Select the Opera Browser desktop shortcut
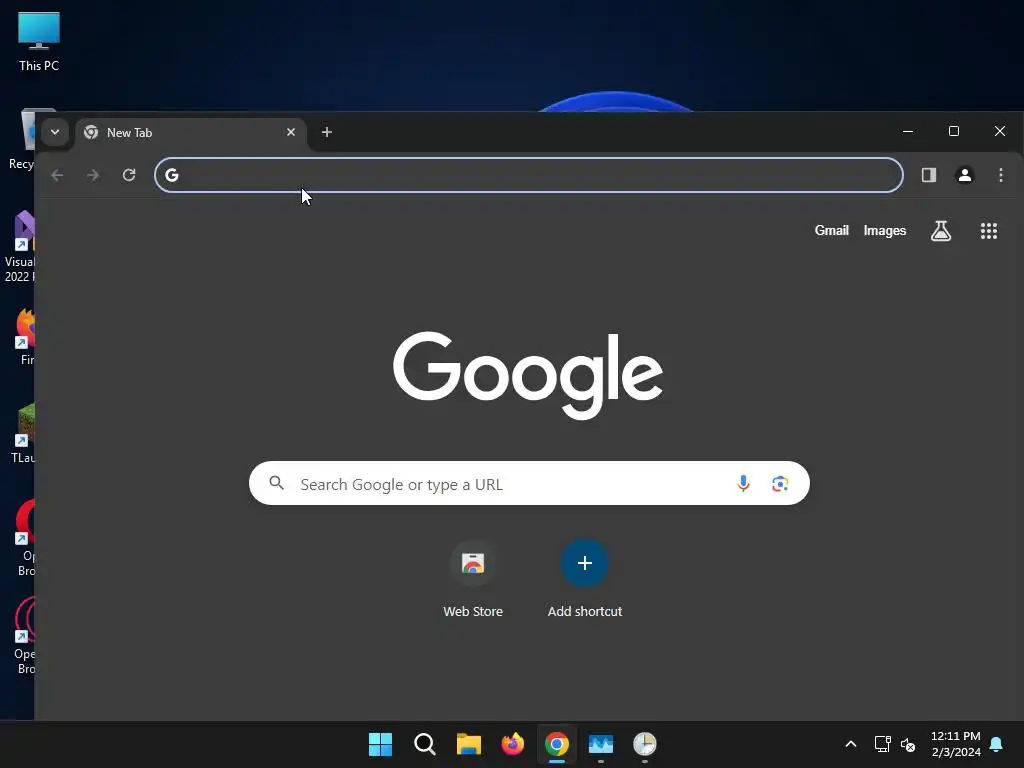 (x=25, y=538)
